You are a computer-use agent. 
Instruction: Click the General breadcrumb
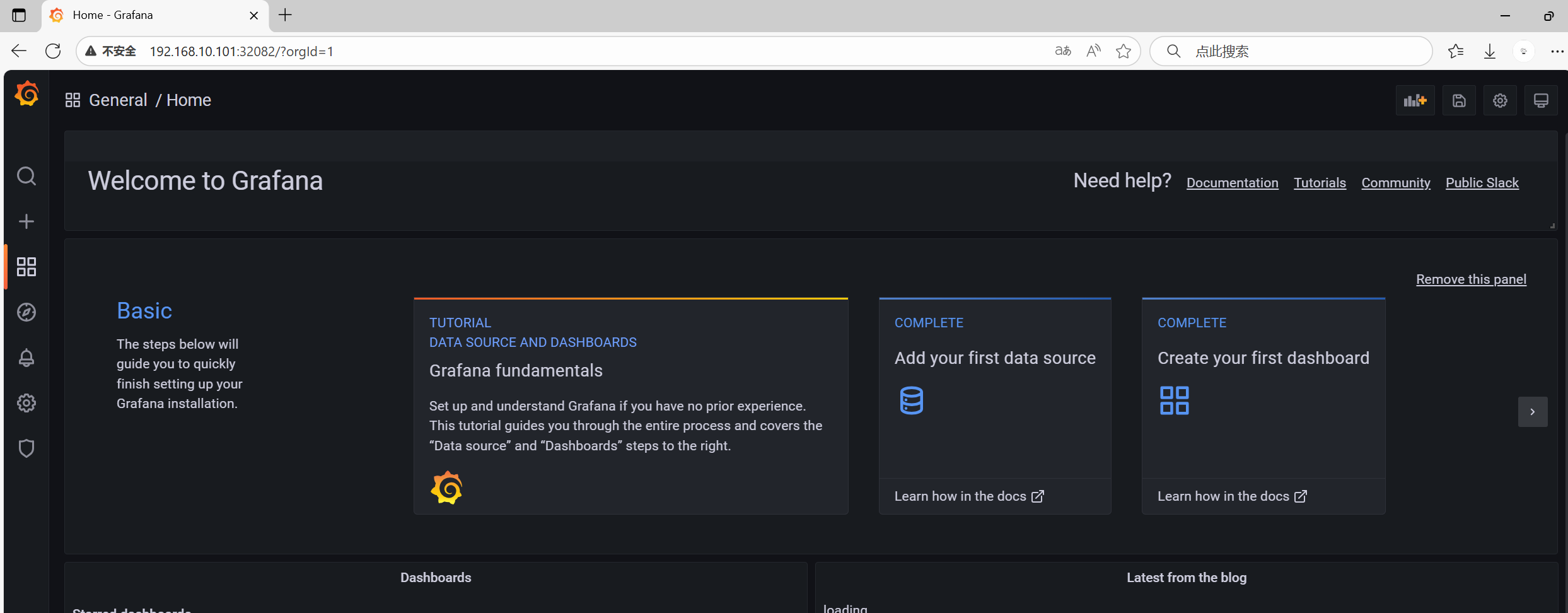[118, 100]
